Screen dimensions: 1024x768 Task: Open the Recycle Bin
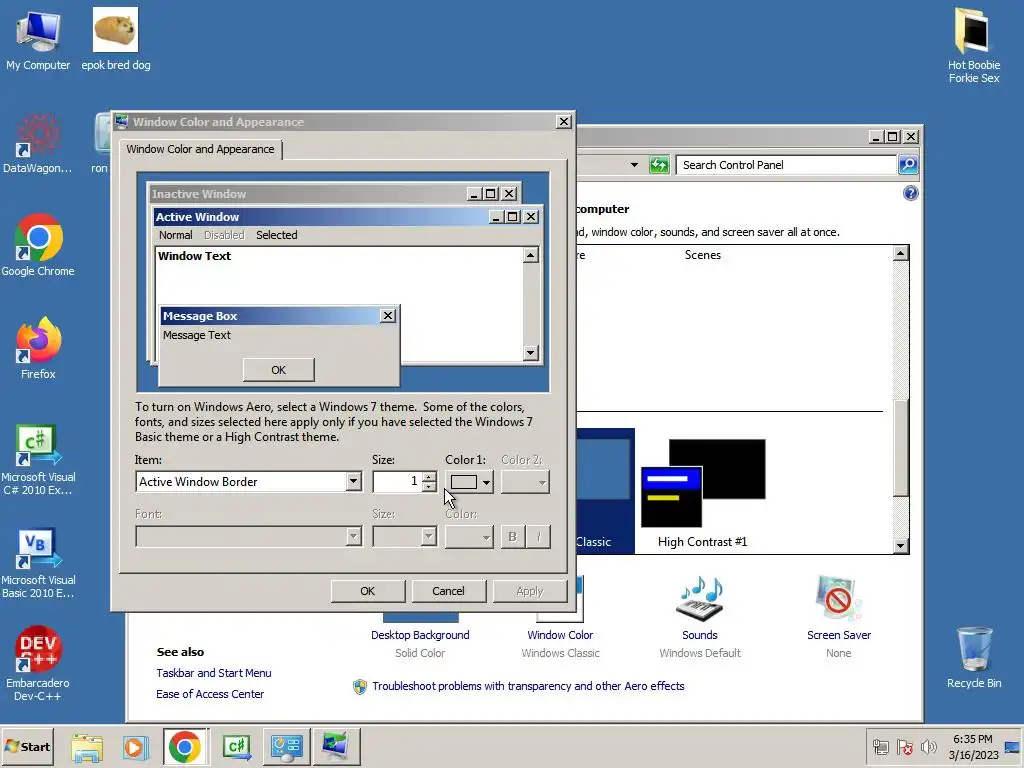(974, 658)
